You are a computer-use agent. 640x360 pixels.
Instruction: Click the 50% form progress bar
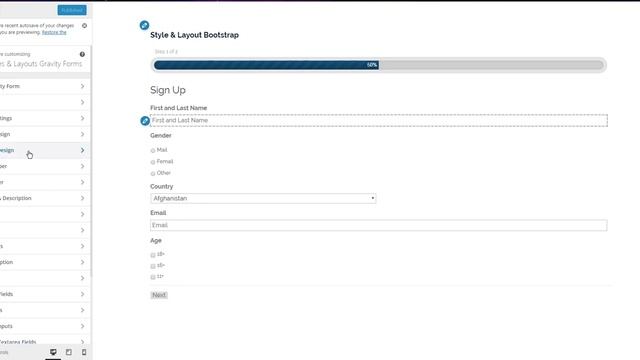(379, 65)
